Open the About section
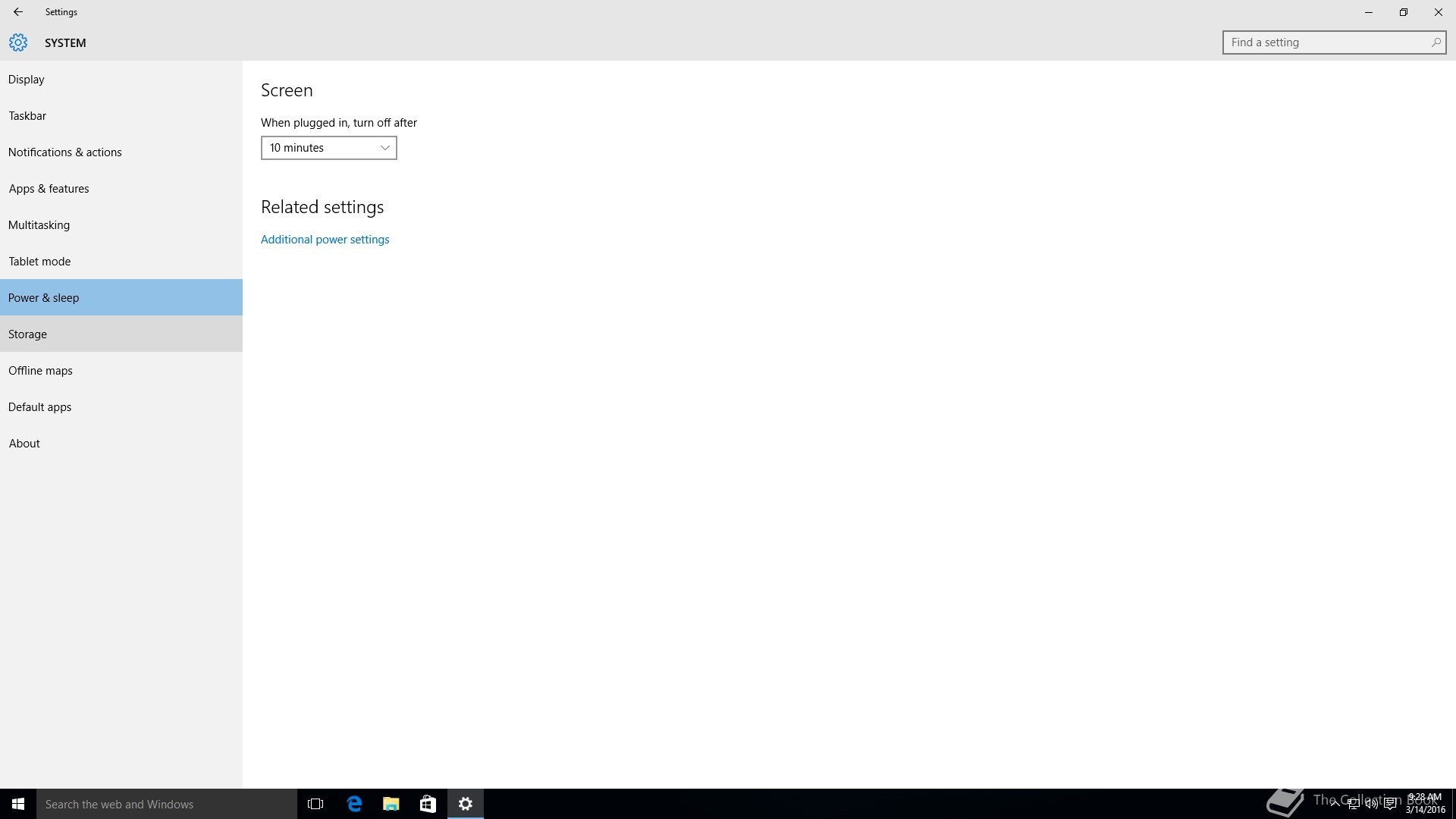The height and width of the screenshot is (819, 1456). (24, 444)
